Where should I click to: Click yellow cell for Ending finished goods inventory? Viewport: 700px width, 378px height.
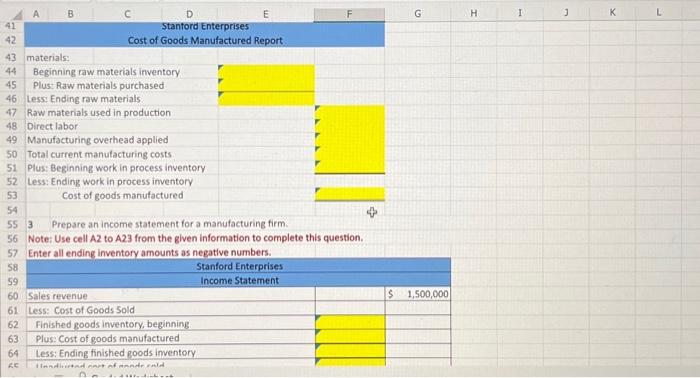tap(350, 351)
